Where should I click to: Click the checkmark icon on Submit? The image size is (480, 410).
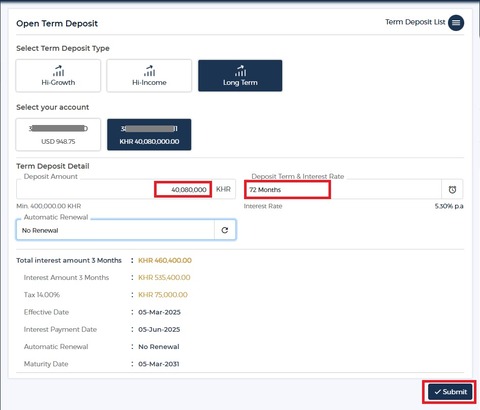pyautogui.click(x=438, y=392)
